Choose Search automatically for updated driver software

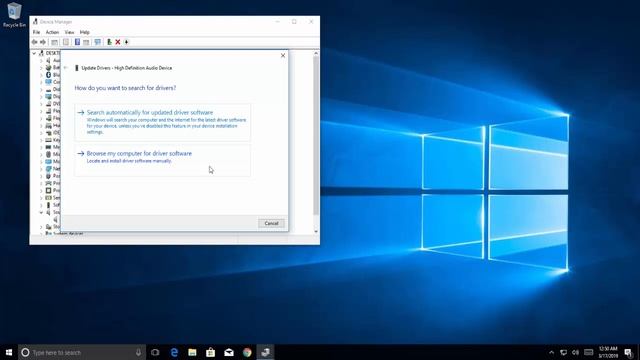click(x=162, y=122)
